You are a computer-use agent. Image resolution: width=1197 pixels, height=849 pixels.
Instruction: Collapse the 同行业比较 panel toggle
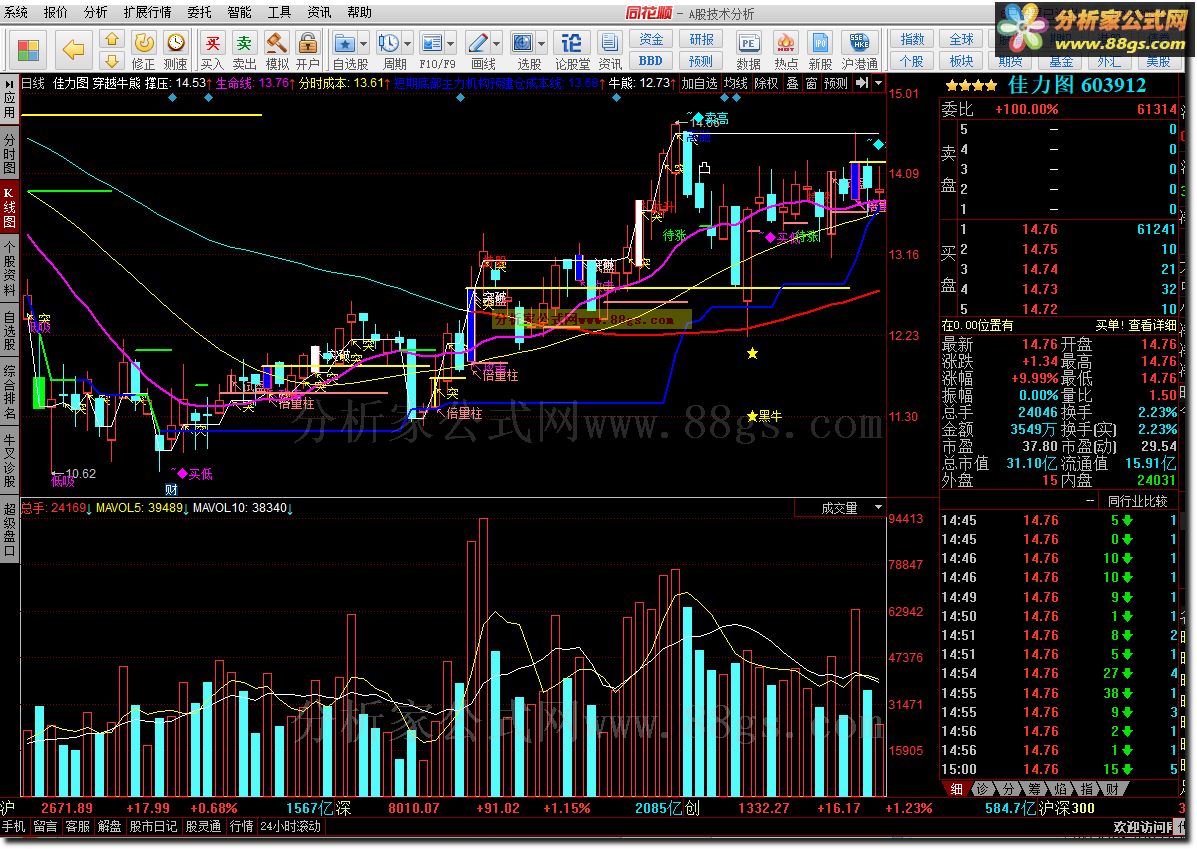1090,501
